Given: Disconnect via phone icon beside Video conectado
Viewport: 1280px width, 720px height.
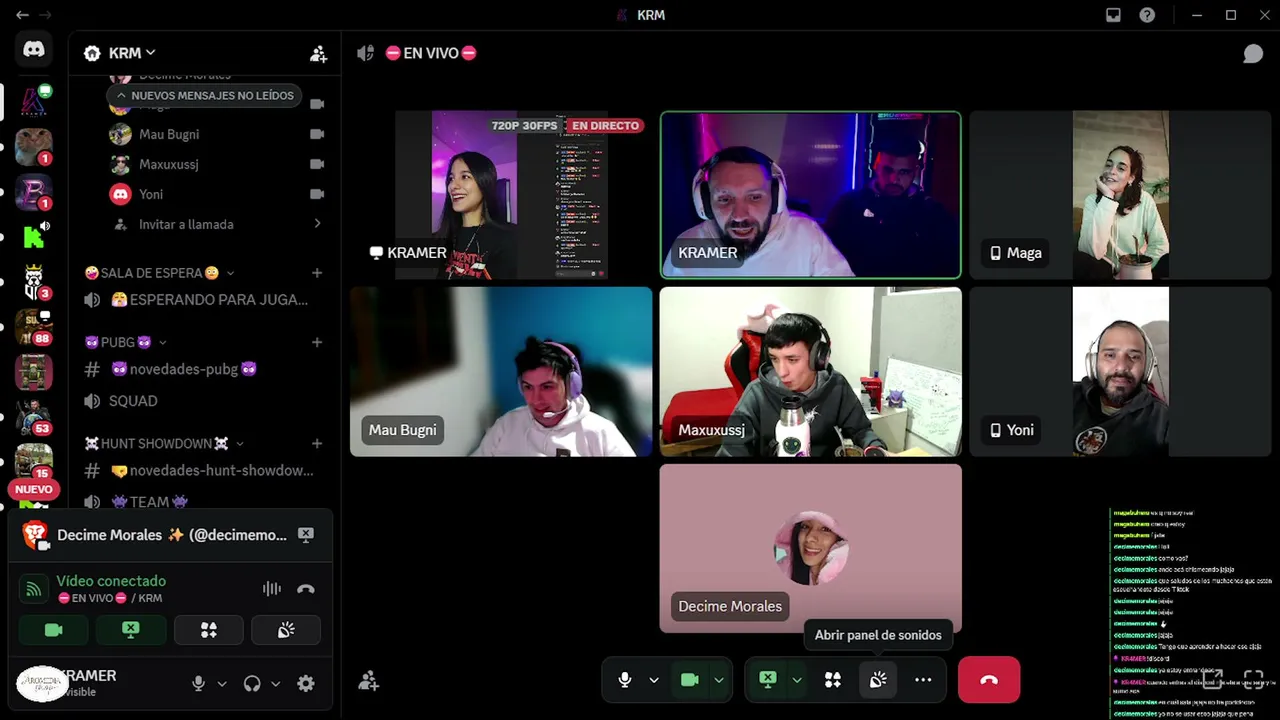Looking at the screenshot, I should (x=306, y=589).
